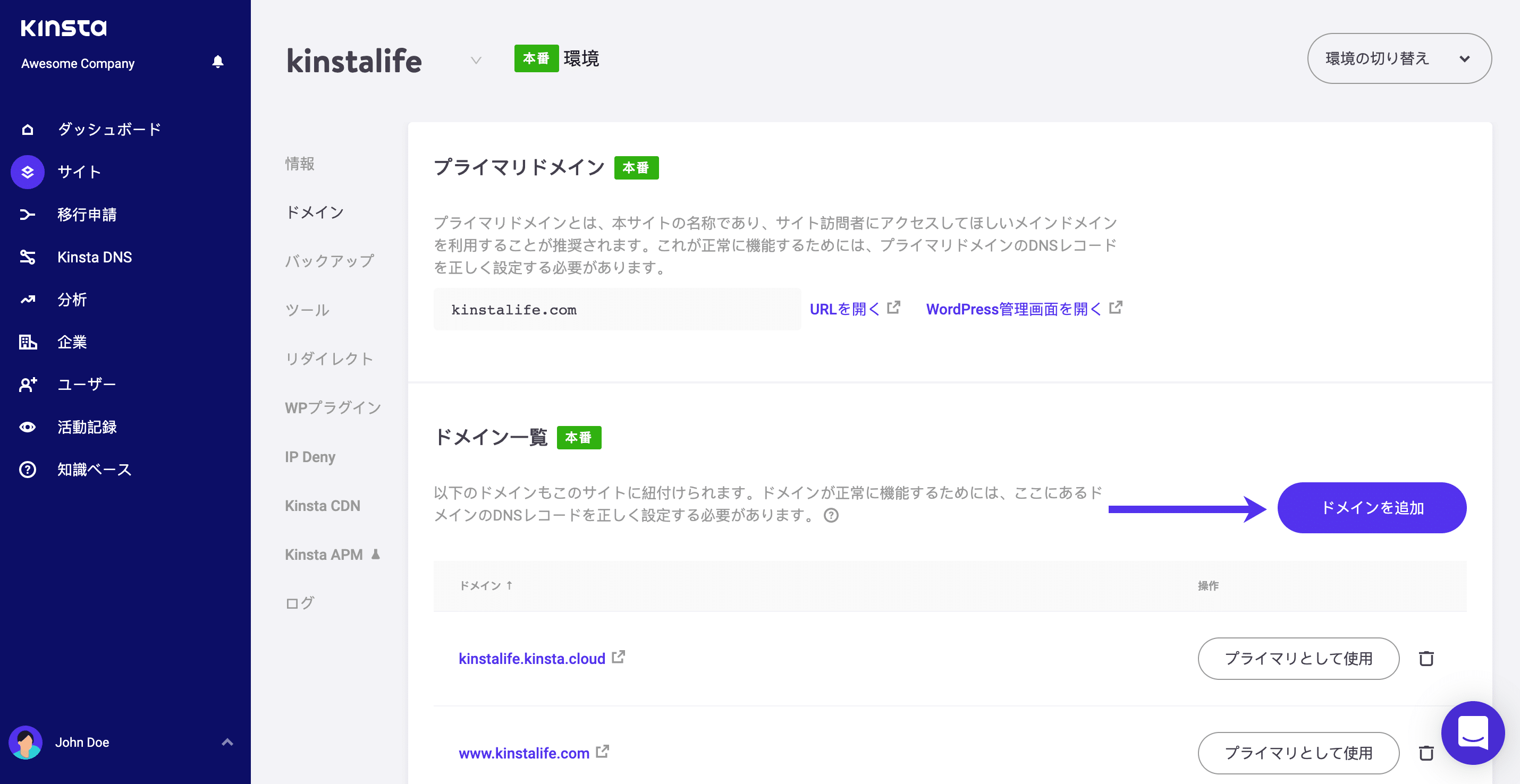Open ユーザー in sidebar
The width and height of the screenshot is (1520, 784).
click(x=87, y=385)
